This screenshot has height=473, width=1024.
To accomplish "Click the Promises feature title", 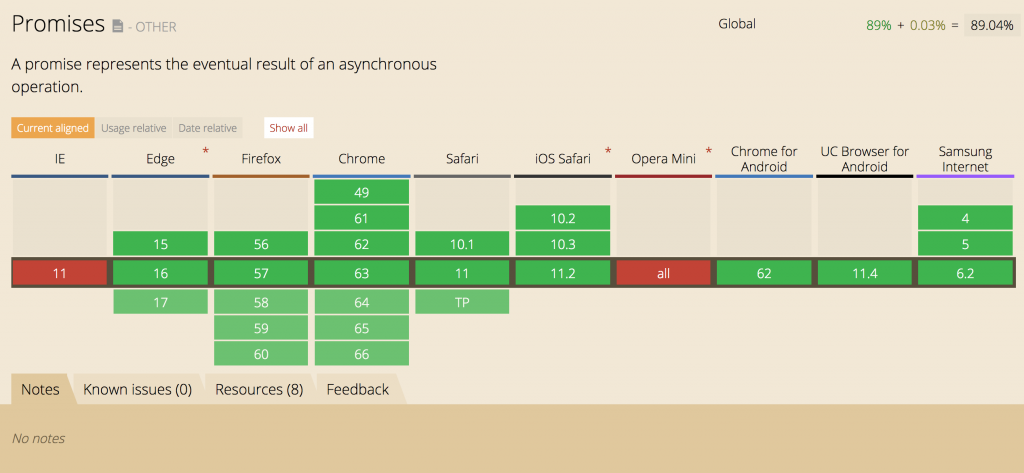I will point(58,24).
